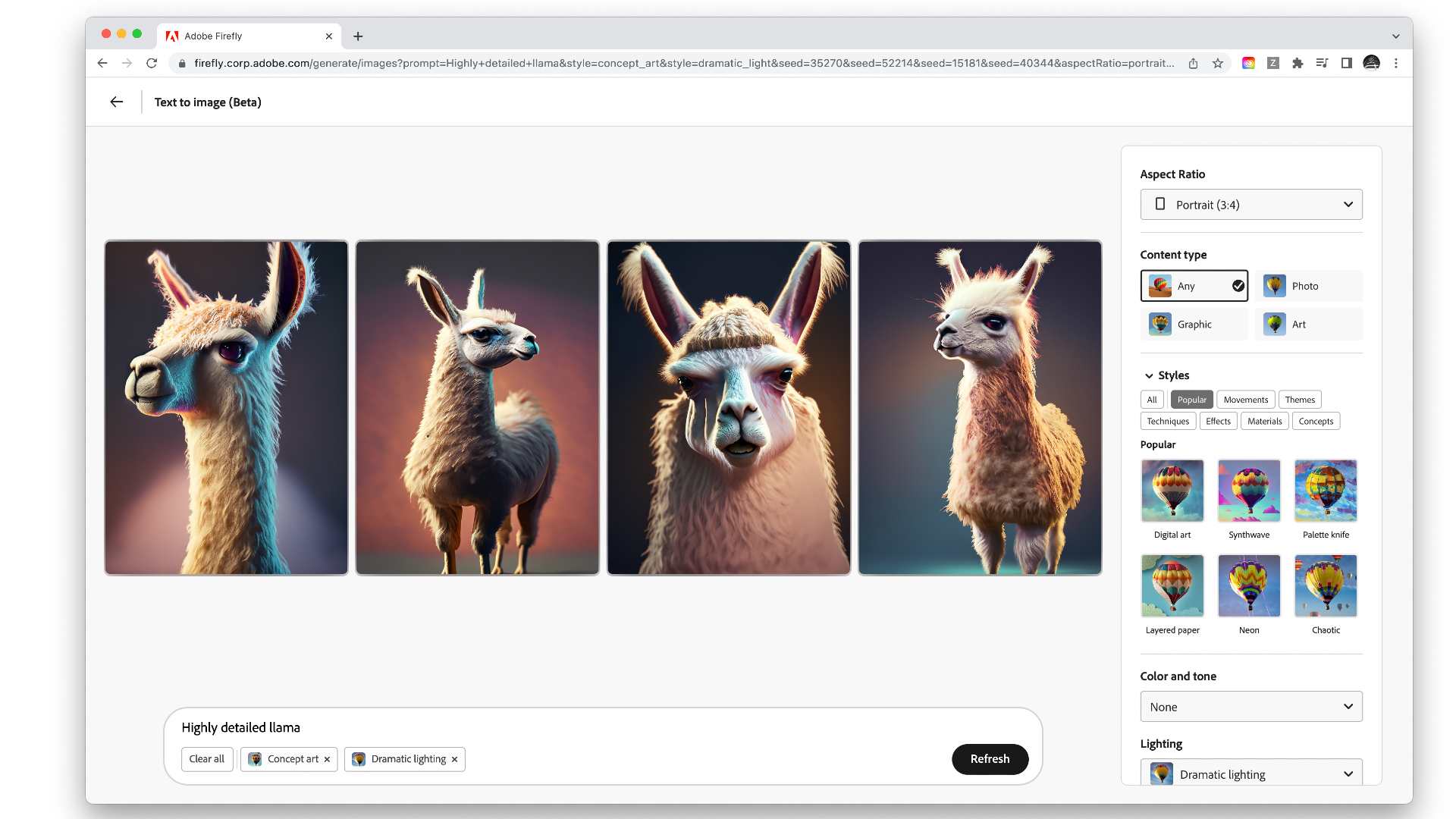Remove the Dramatic lighting tag
Screen dimensions: 1456x819
(x=454, y=759)
